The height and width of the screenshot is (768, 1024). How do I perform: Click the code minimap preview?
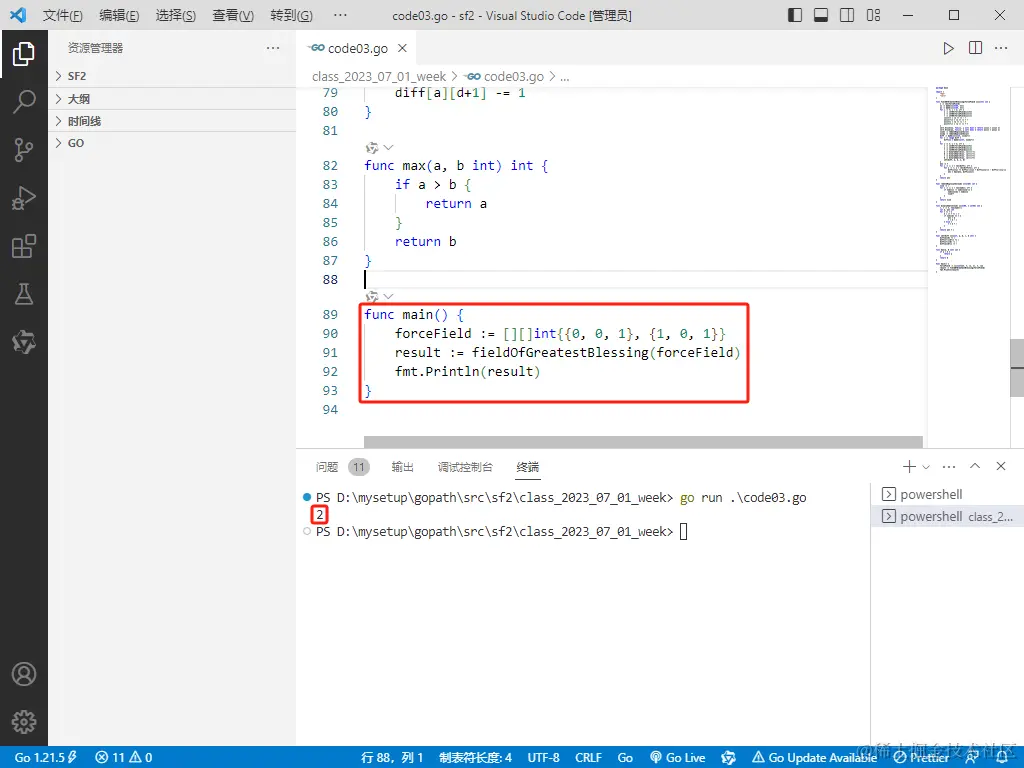click(x=969, y=180)
